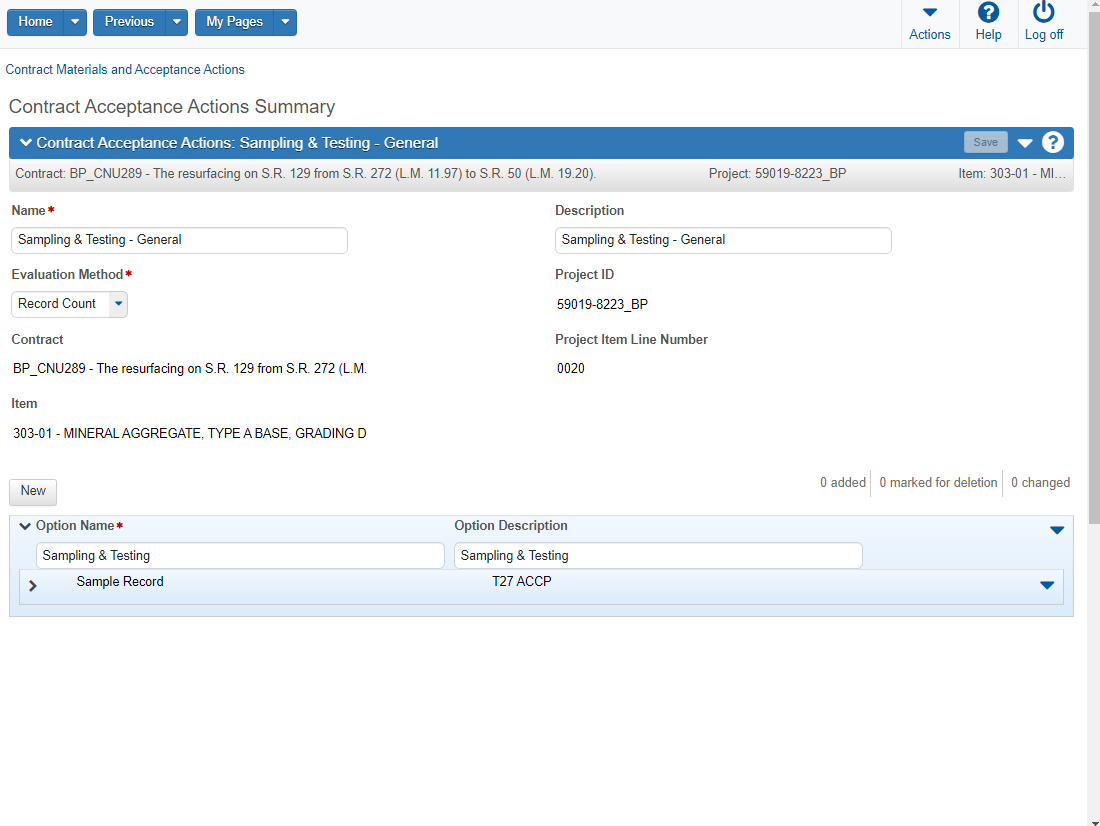
Task: Click the Option Description input field
Action: point(657,556)
